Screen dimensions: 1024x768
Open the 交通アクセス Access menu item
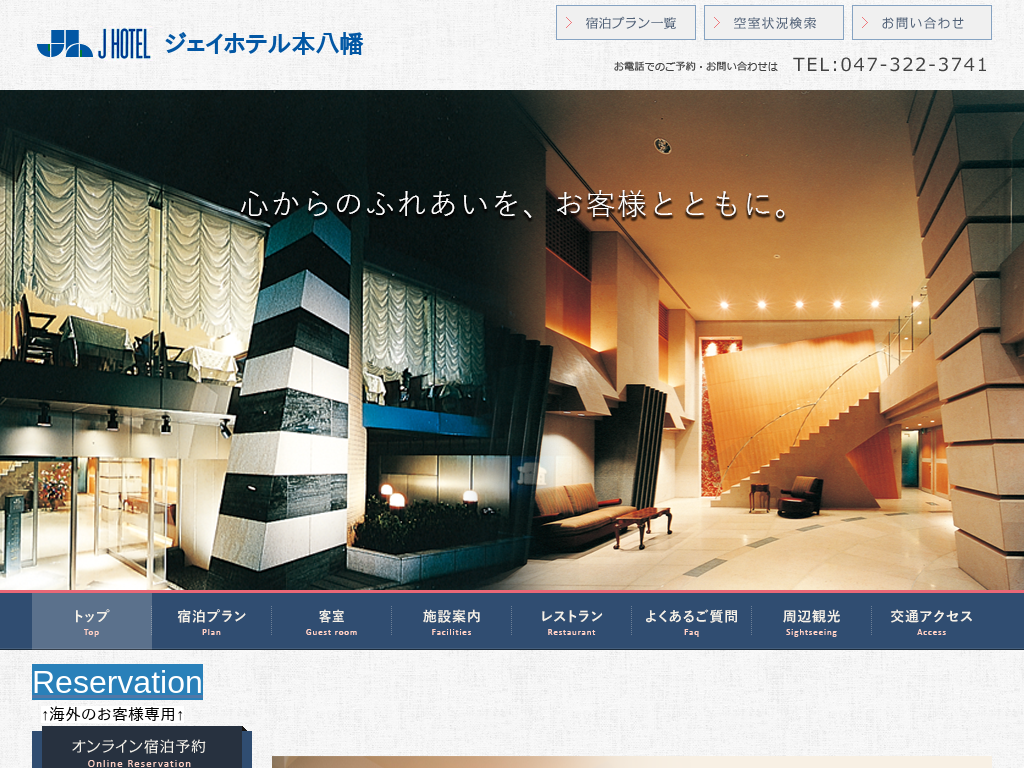[x=931, y=621]
